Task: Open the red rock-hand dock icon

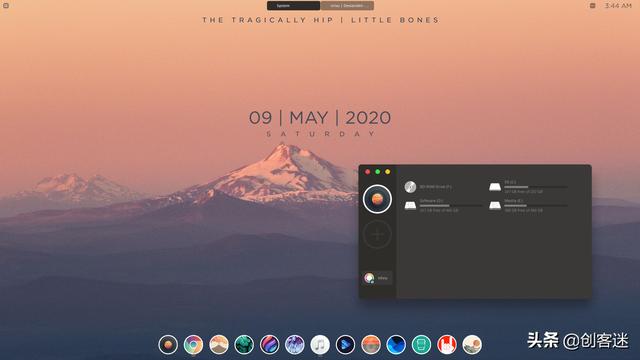Action: coord(447,344)
